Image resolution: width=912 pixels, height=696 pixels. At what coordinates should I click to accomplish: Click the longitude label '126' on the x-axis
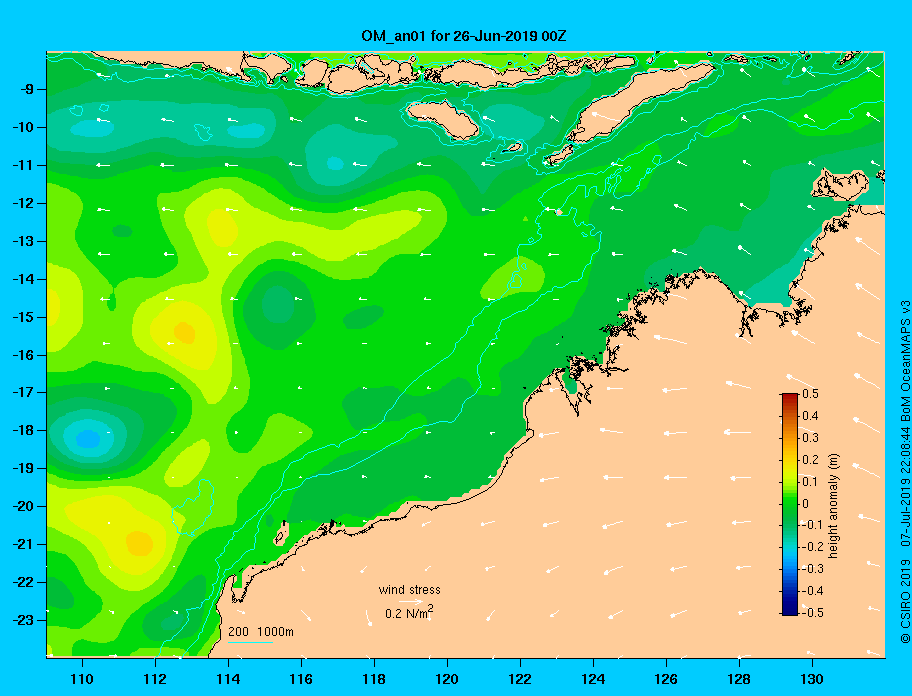pyautogui.click(x=666, y=679)
